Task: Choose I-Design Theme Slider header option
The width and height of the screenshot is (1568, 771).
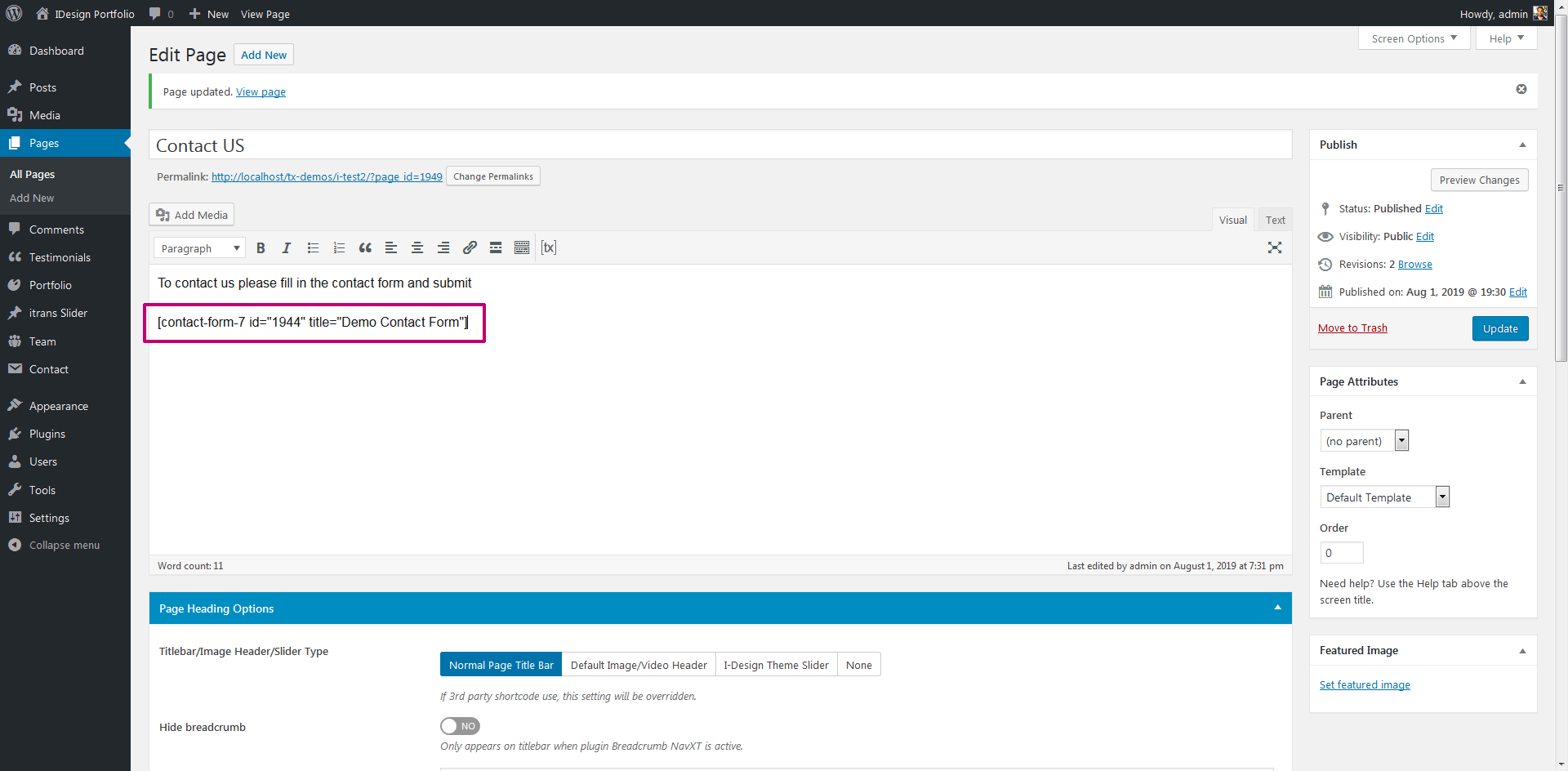Action: [x=776, y=665]
